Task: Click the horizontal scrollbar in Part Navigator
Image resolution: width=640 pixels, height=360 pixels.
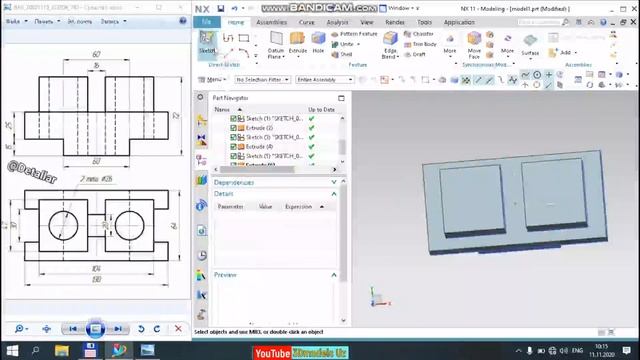Action: 257,169
